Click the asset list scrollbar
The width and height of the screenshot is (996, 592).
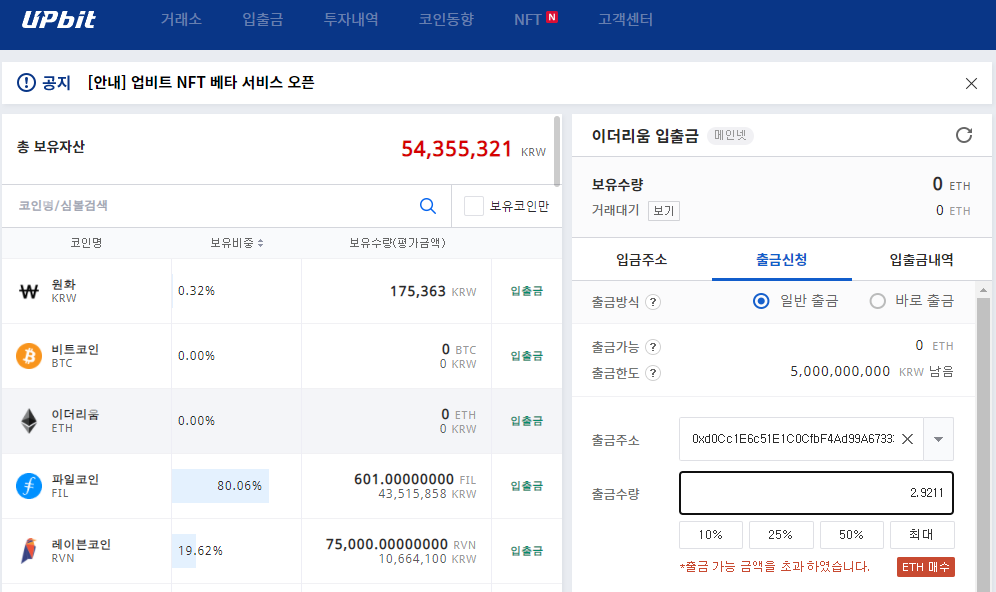pyautogui.click(x=557, y=151)
